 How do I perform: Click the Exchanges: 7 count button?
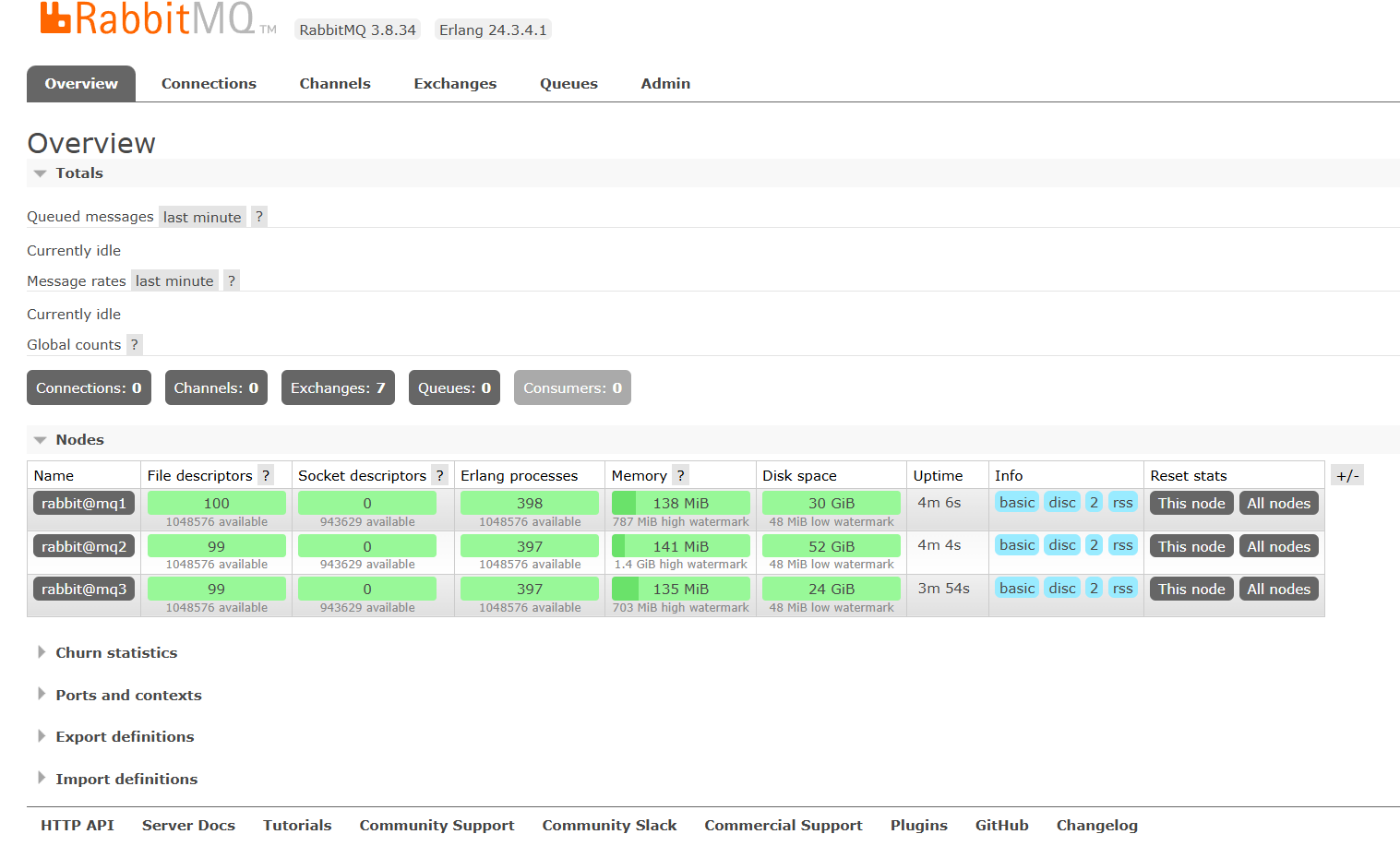pos(338,387)
